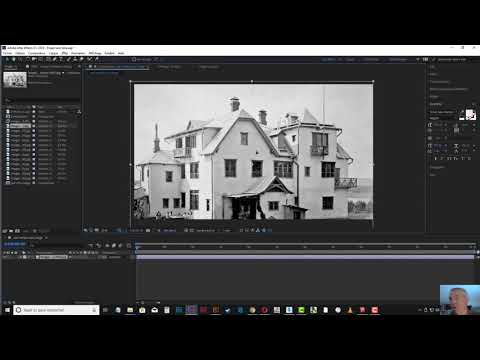Screen dimensions: 480x360
Task: Open the Composition menu
Action: 36,53
